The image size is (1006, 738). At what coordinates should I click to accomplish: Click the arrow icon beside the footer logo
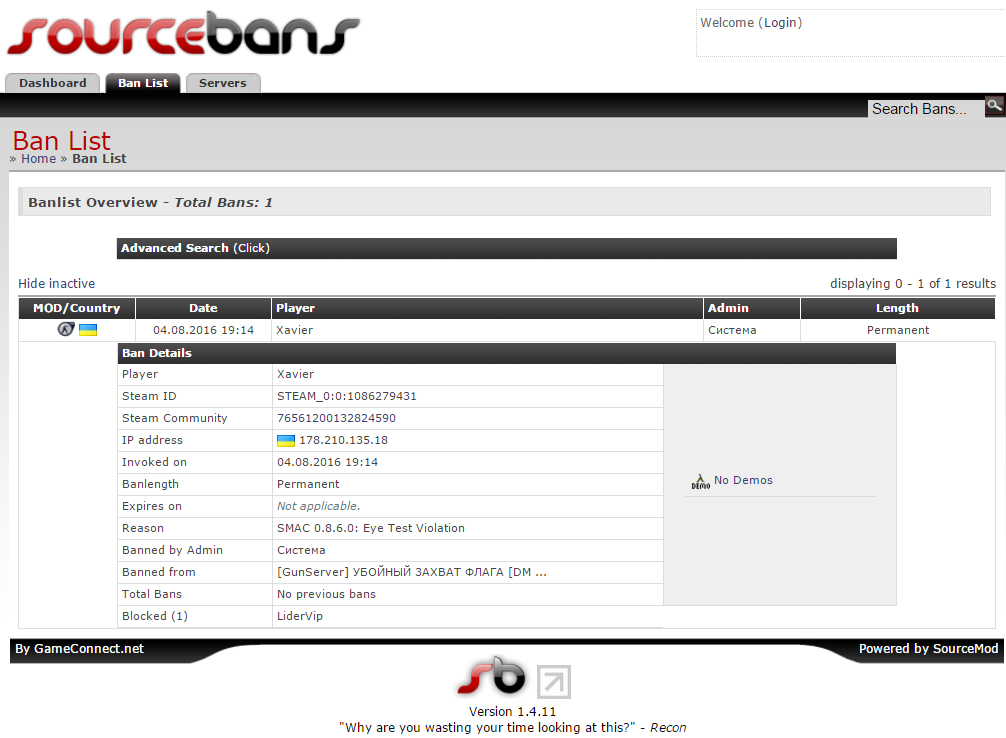pyautogui.click(x=554, y=682)
